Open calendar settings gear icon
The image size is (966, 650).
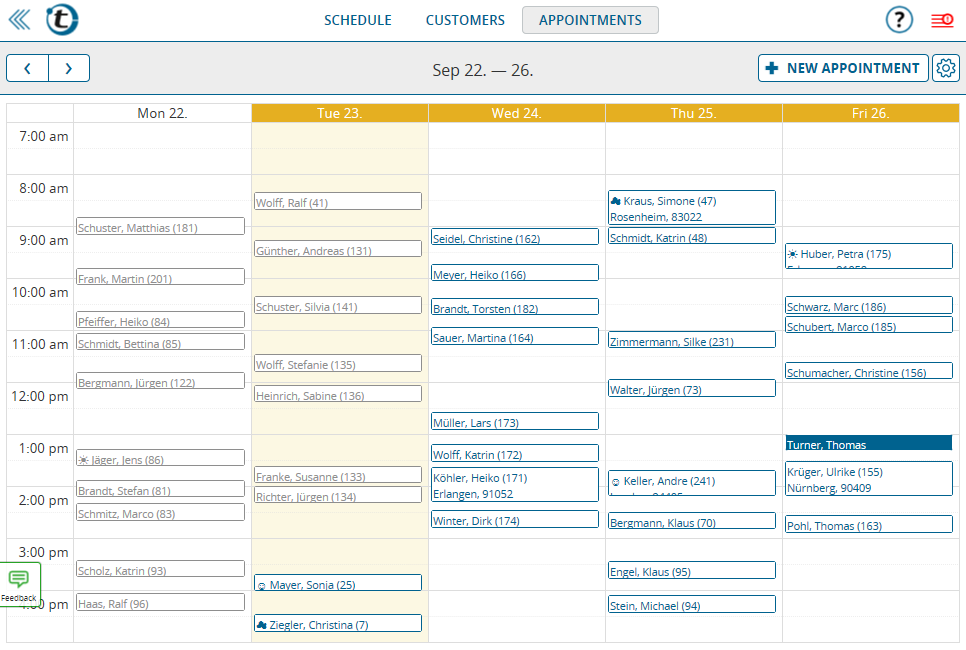tap(946, 68)
